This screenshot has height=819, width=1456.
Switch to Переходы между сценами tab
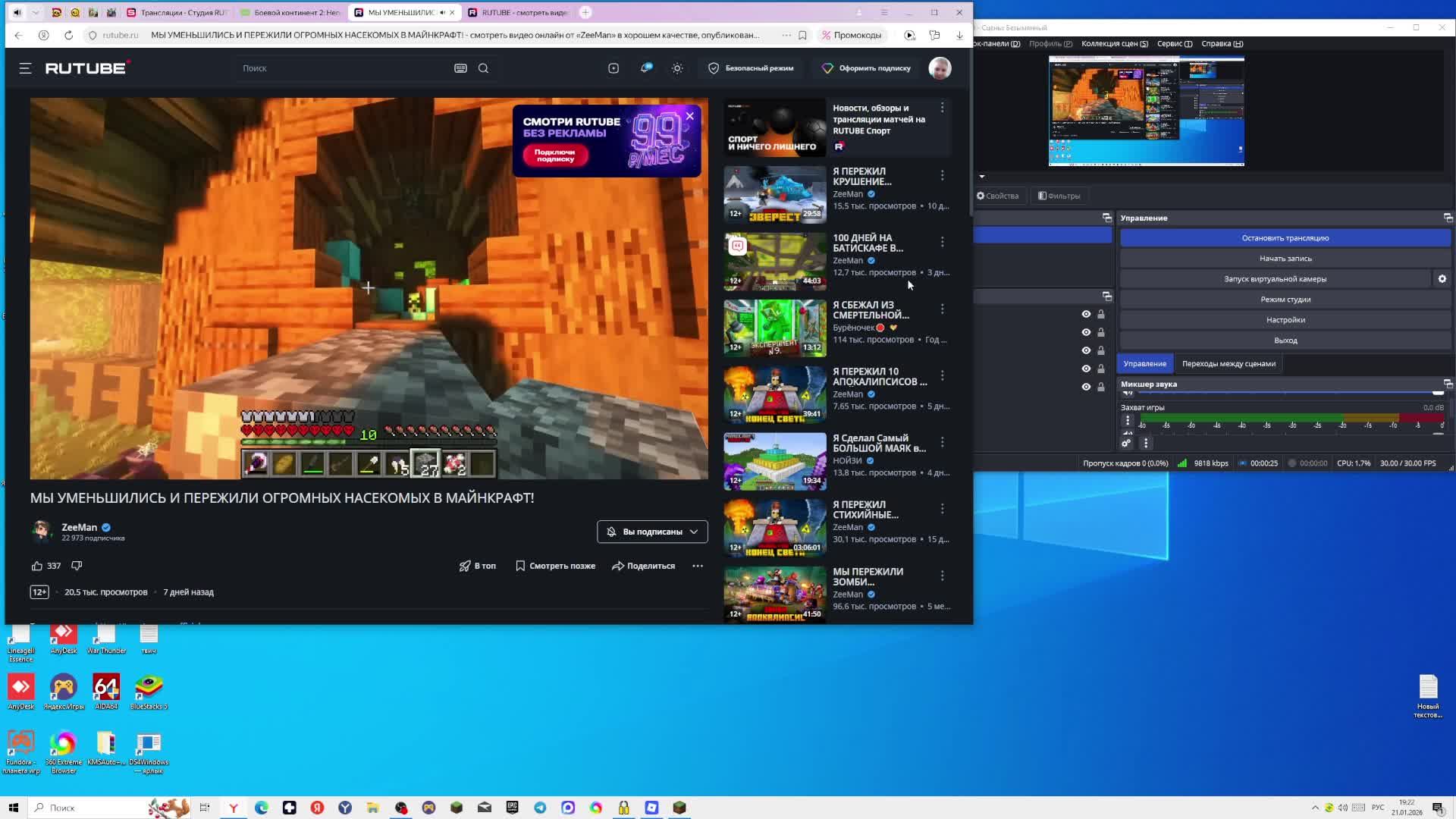tap(1228, 364)
